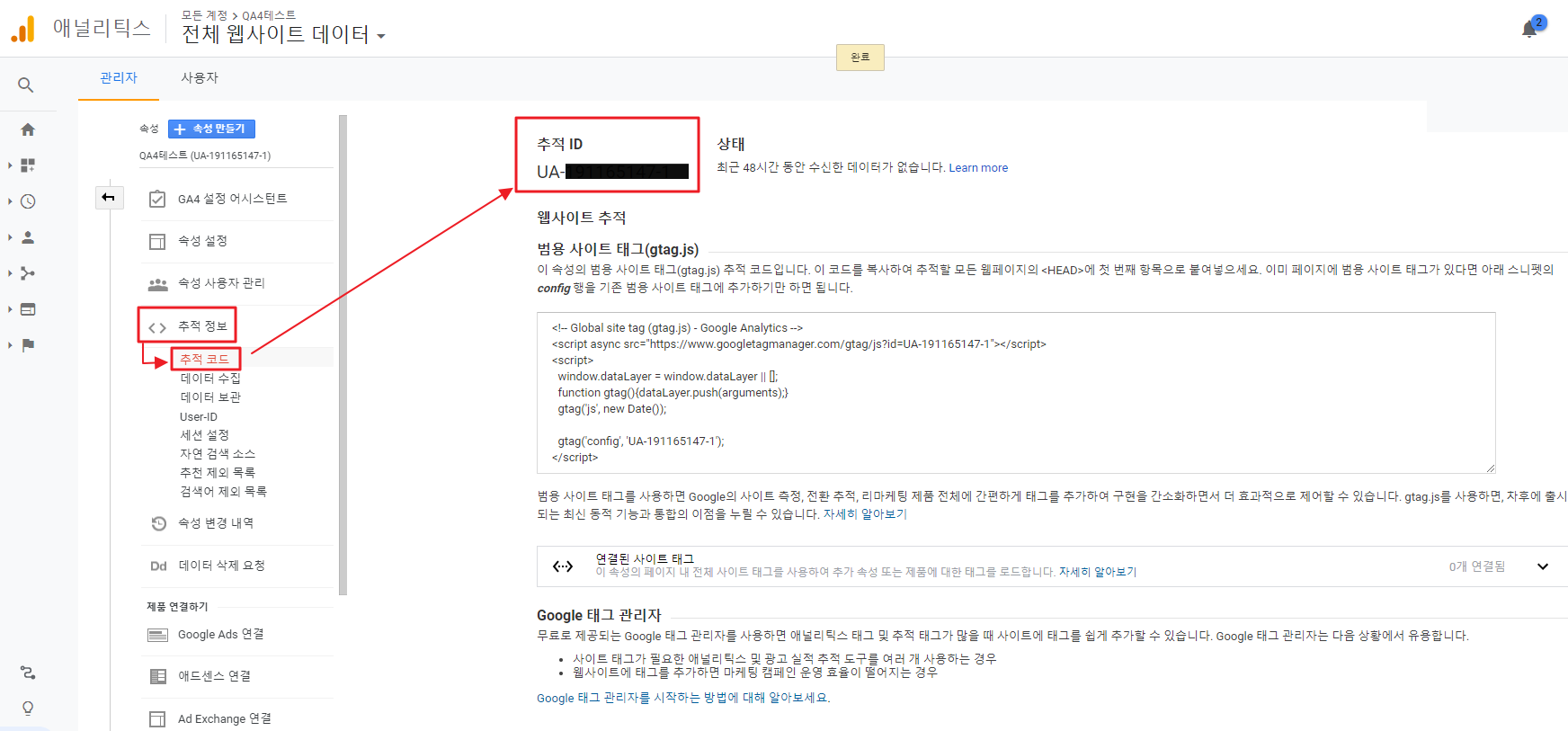Viewport: 1568px width, 731px height.
Task: Expand the Conversions sidebar section arrow
Action: tap(10, 344)
